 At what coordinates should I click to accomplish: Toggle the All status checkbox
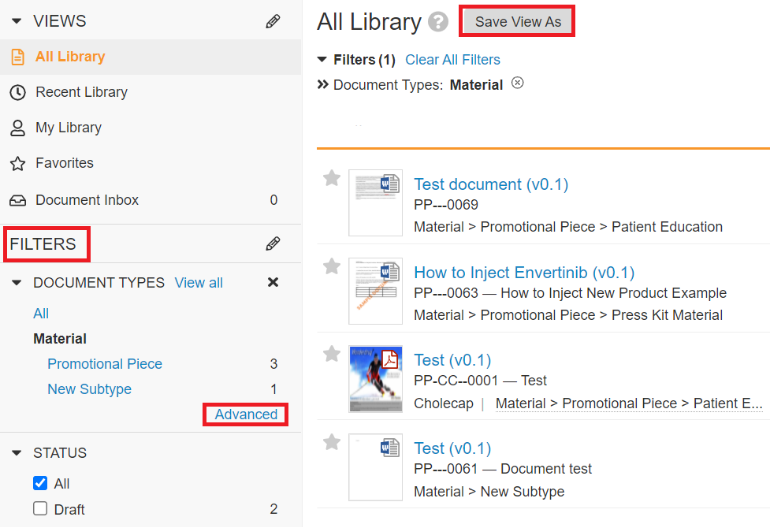41,484
